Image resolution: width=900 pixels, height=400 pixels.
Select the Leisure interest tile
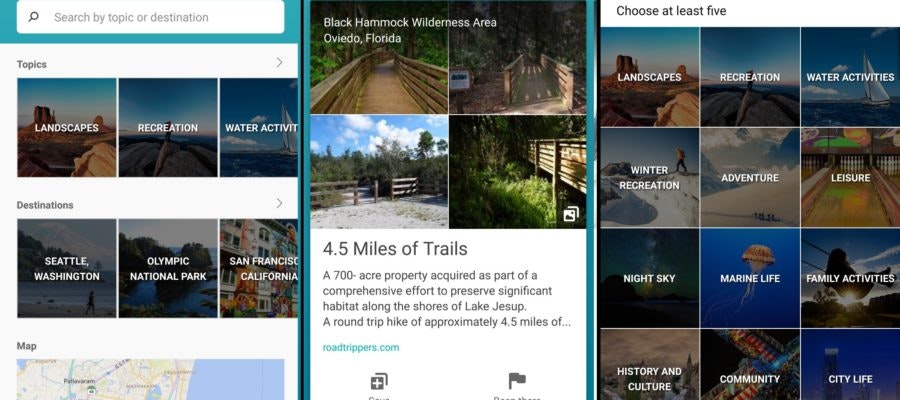click(x=851, y=177)
